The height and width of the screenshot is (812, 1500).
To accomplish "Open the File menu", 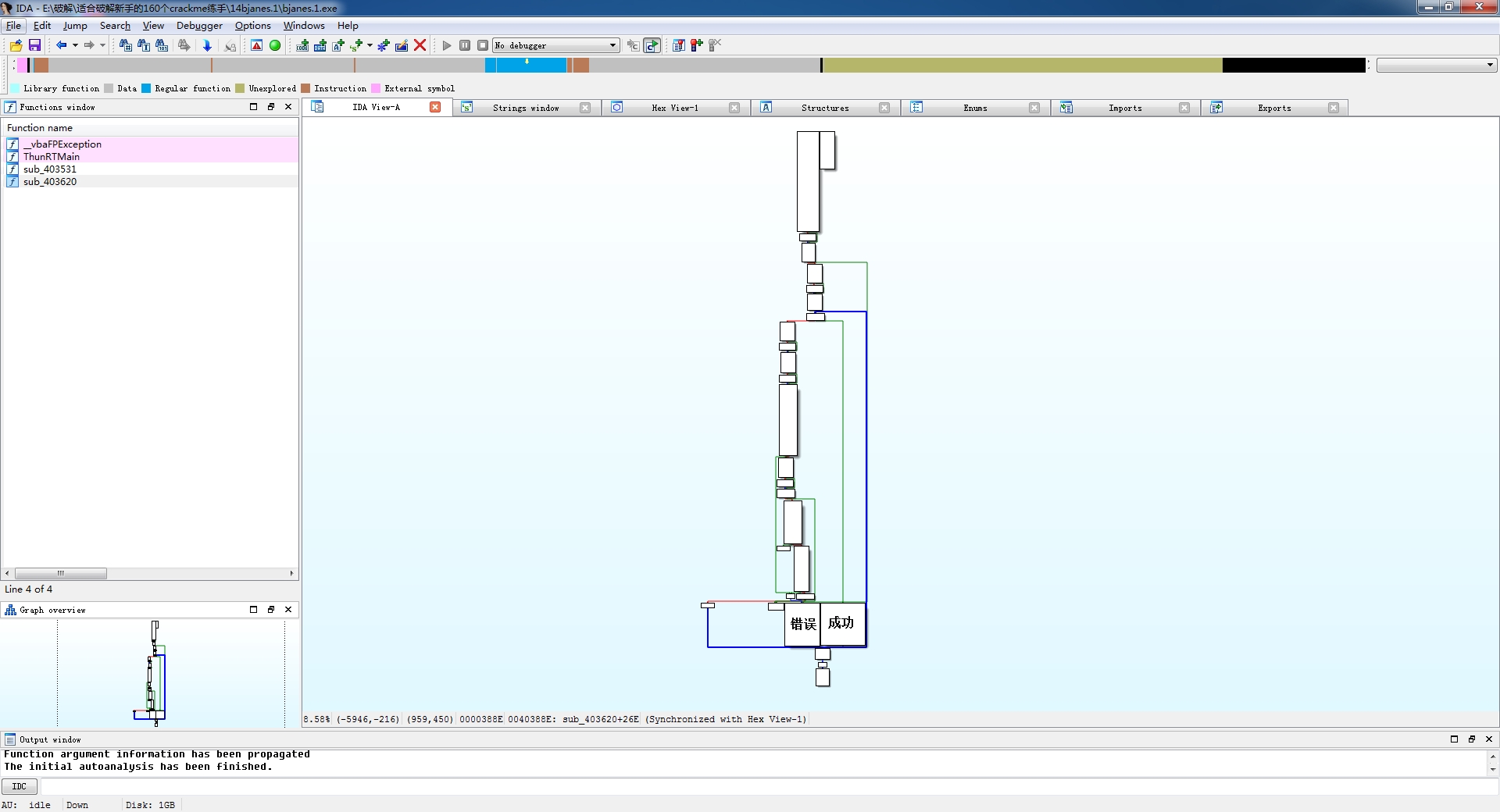I will click(x=14, y=26).
